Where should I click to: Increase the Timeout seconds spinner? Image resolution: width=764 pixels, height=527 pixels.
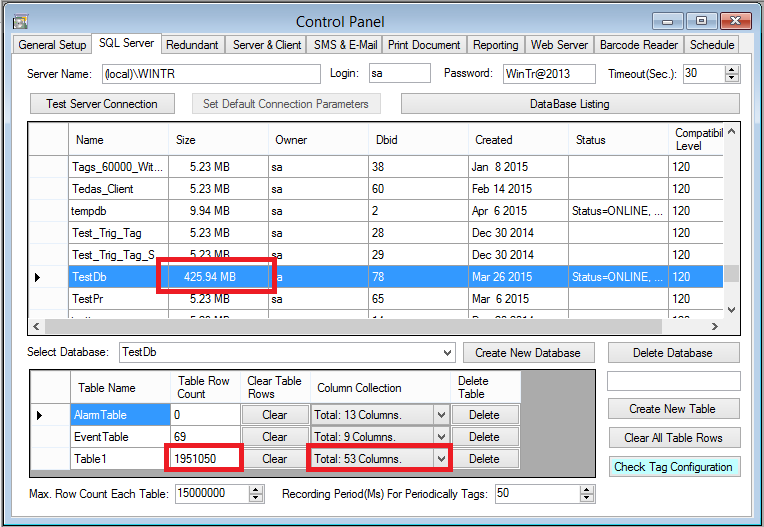point(732,70)
